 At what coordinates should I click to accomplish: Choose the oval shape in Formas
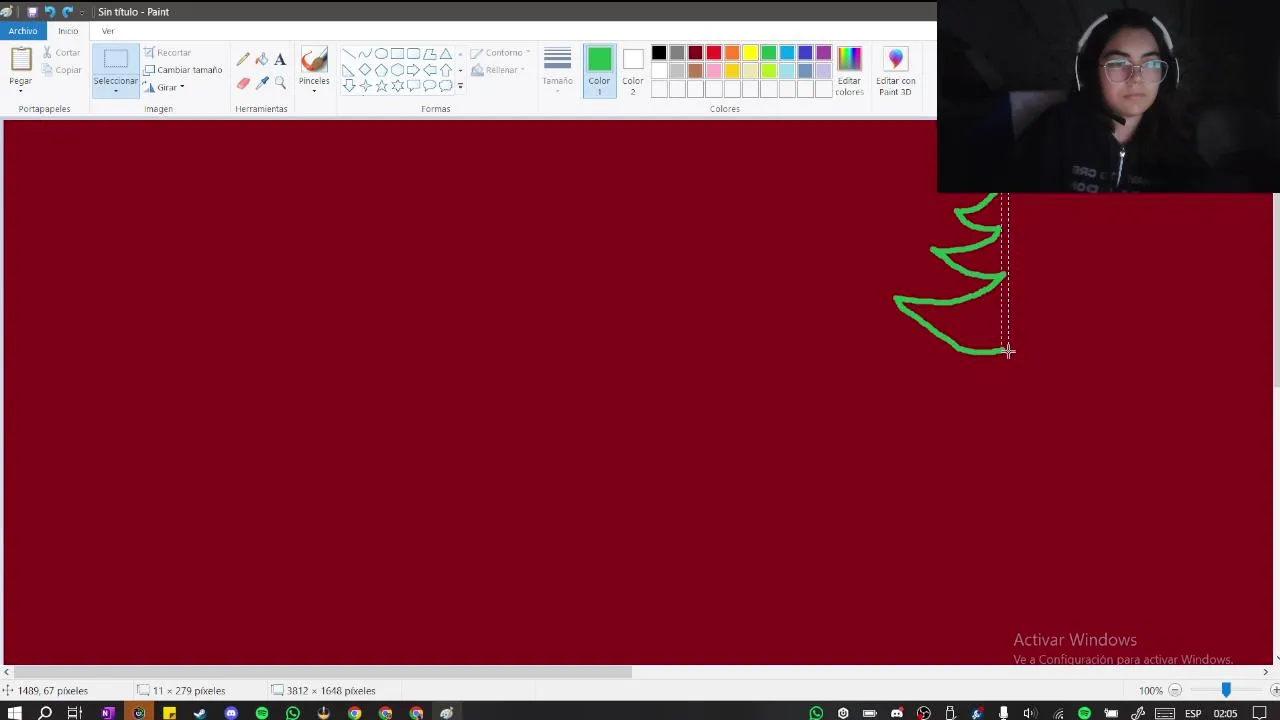click(x=381, y=54)
